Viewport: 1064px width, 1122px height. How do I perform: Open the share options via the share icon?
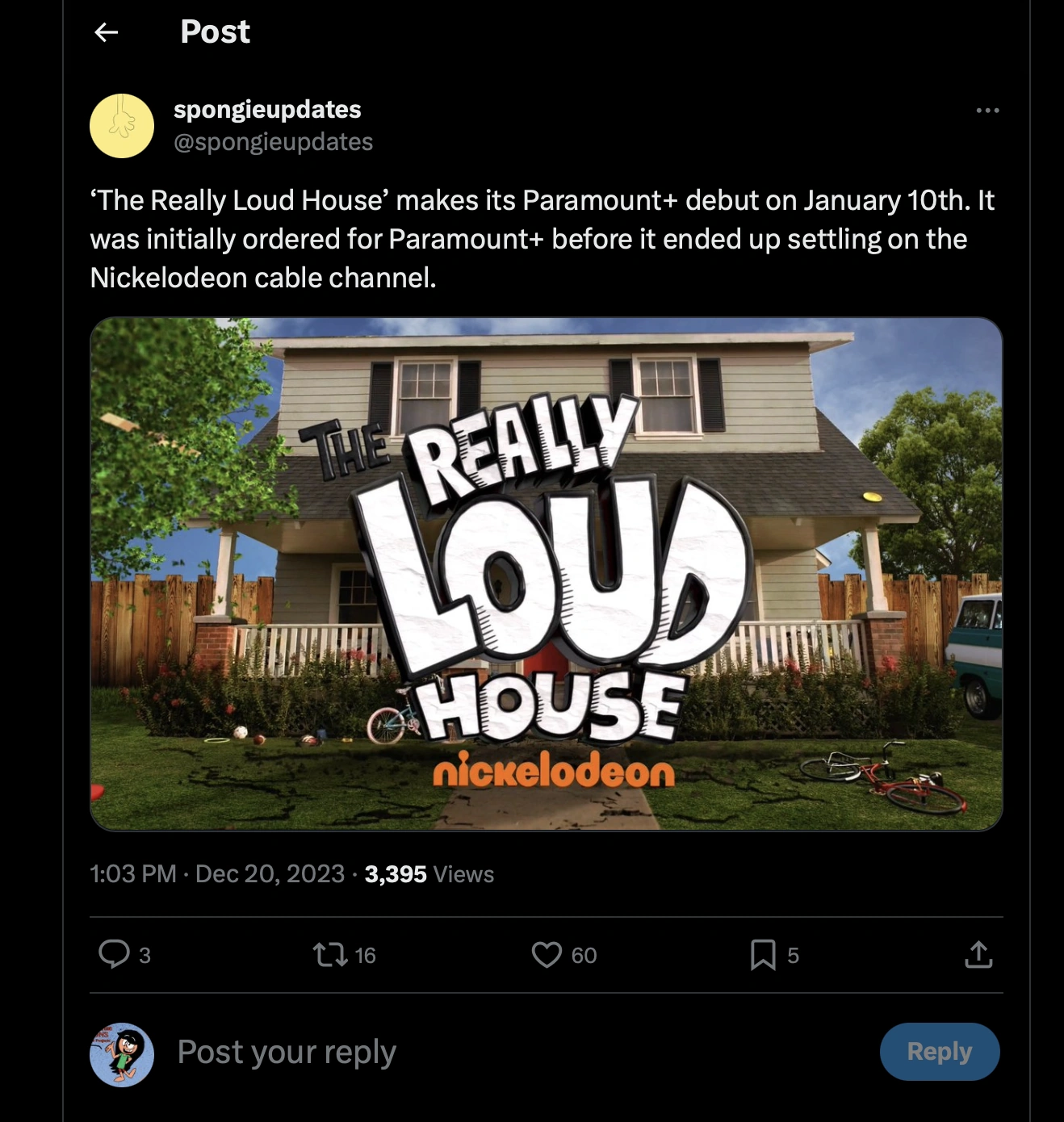(978, 955)
